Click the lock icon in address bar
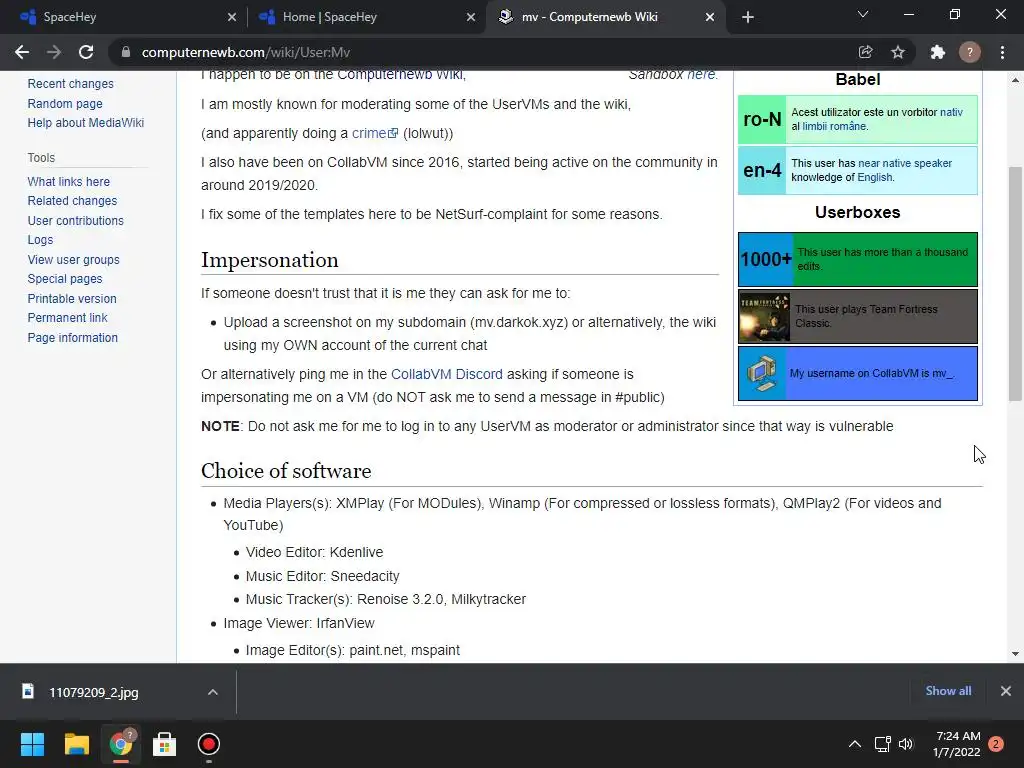Screen dimensions: 1024x768 (x=125, y=52)
